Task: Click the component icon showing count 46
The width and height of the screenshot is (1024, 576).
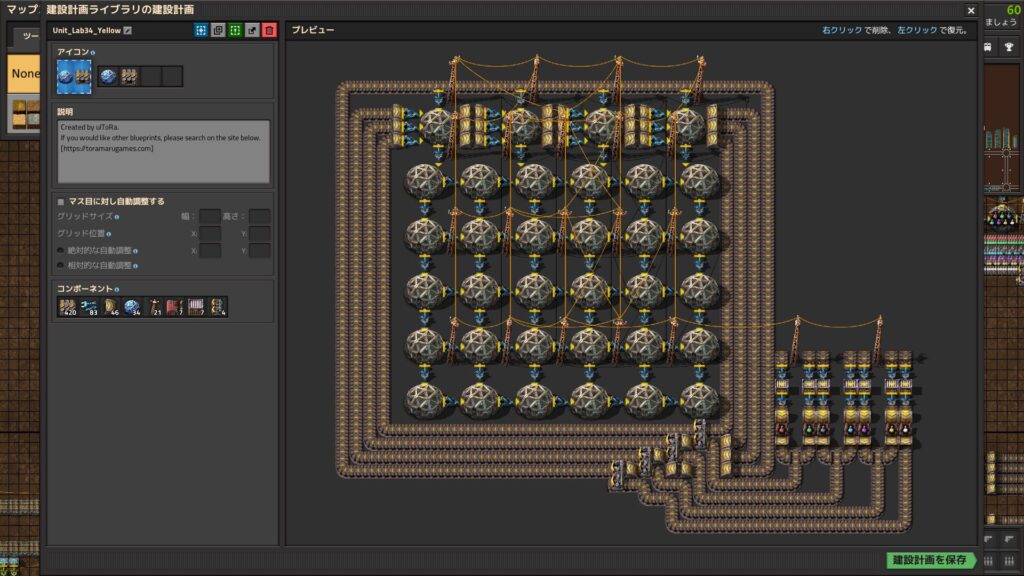Action: click(x=111, y=307)
